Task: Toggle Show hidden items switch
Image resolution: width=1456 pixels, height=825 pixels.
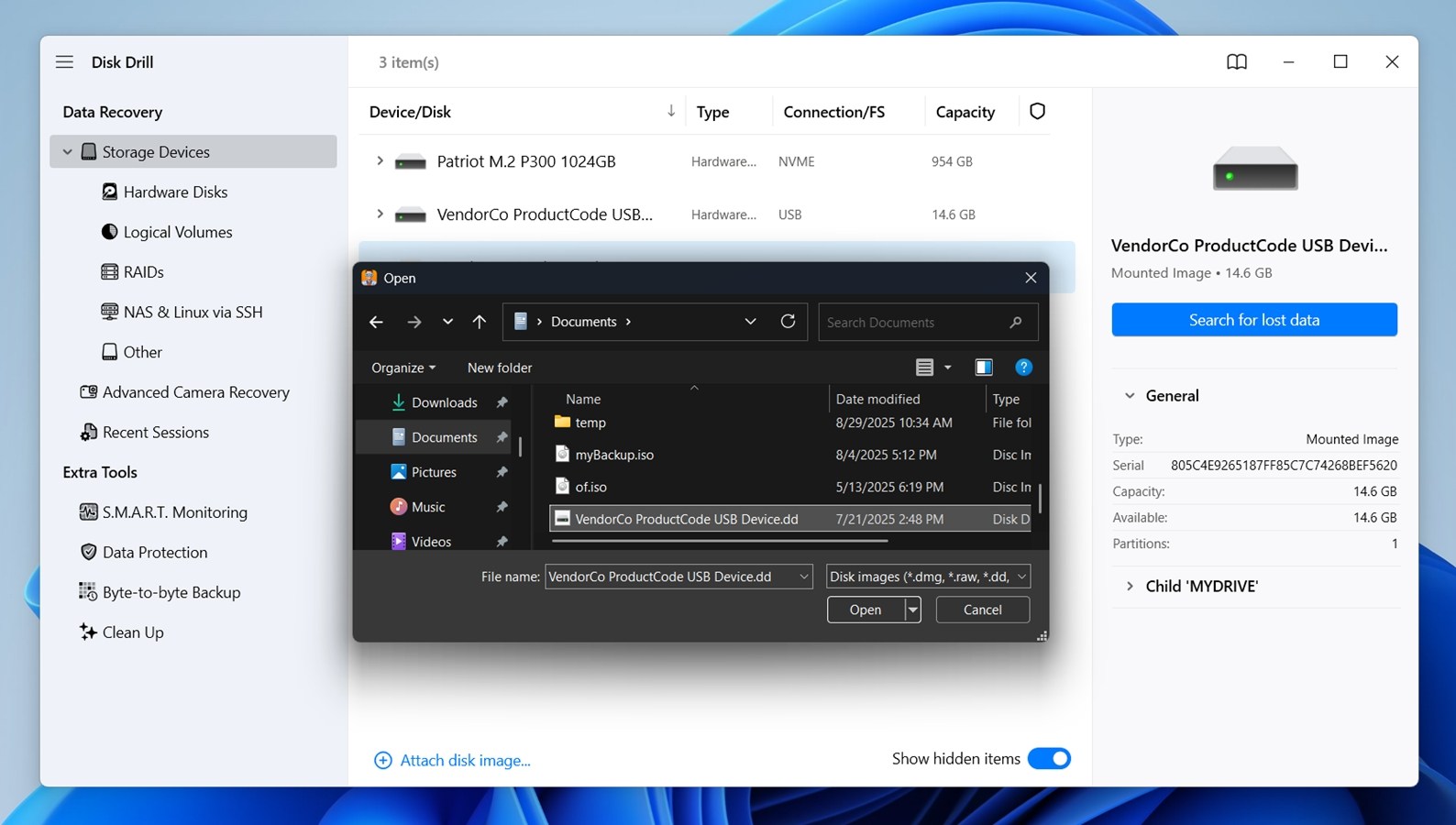Action: [1049, 759]
